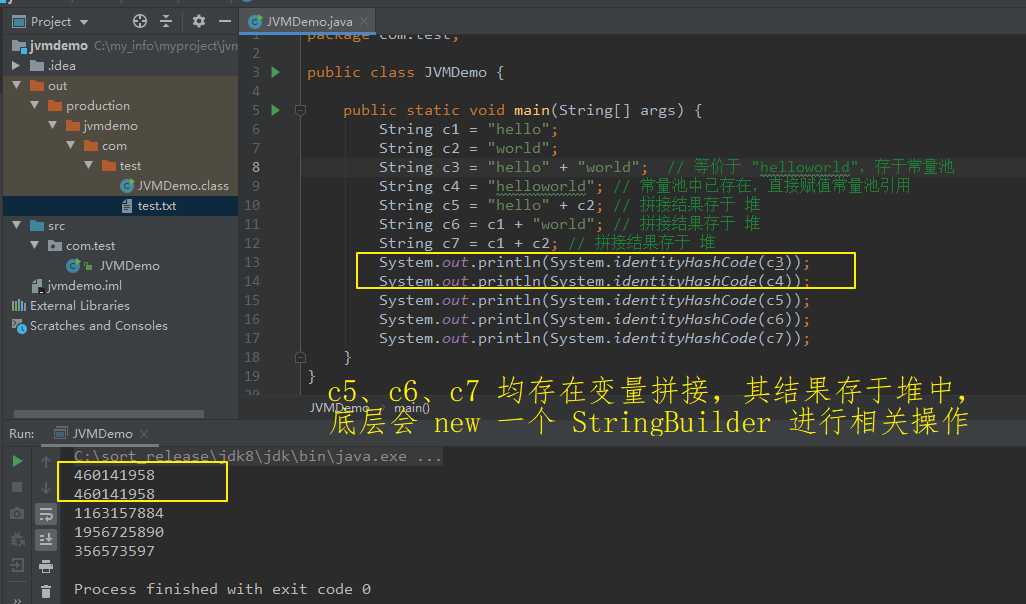Collapse the src folder

click(16, 226)
